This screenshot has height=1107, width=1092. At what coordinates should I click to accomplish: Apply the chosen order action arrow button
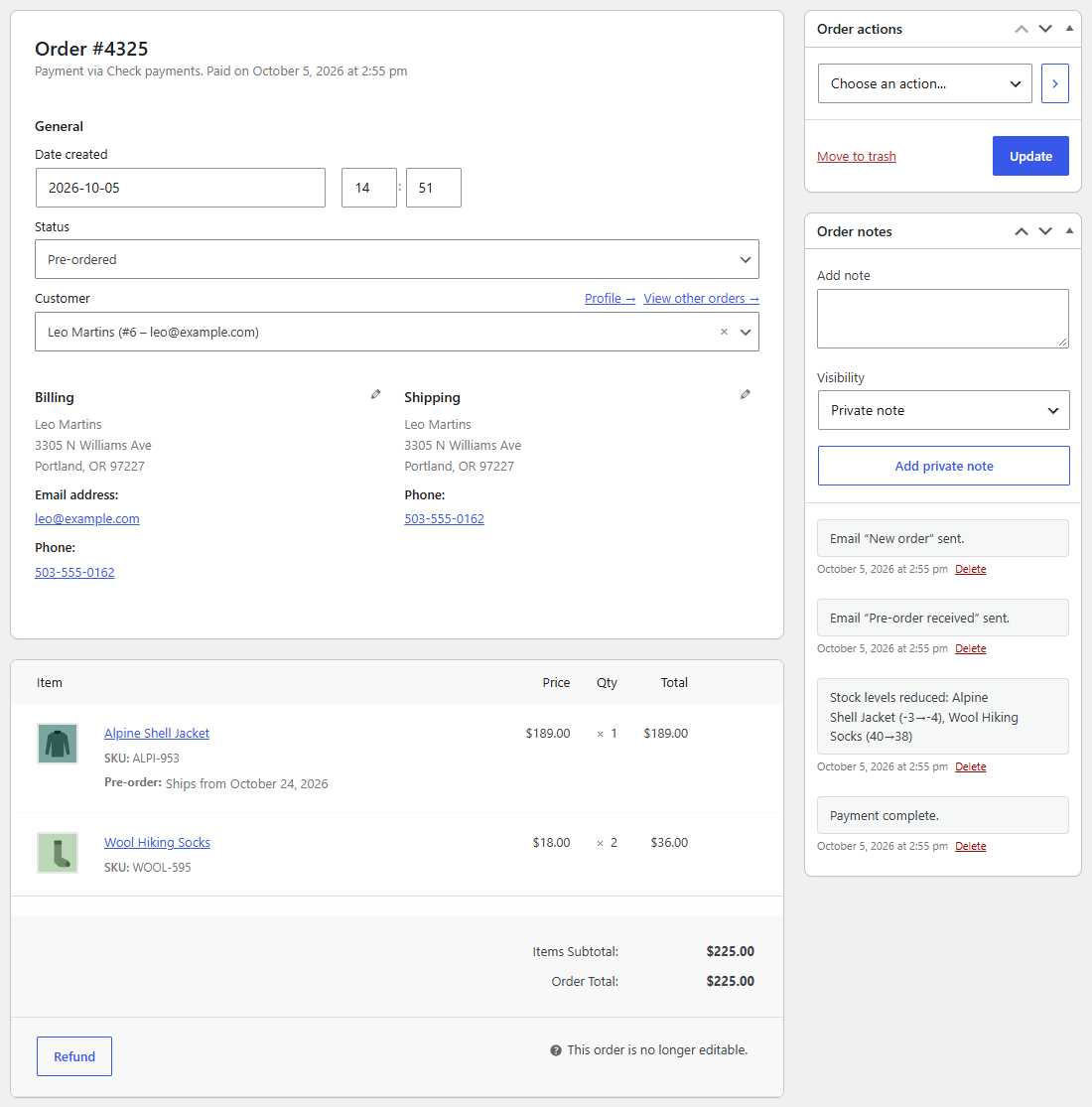tap(1054, 83)
